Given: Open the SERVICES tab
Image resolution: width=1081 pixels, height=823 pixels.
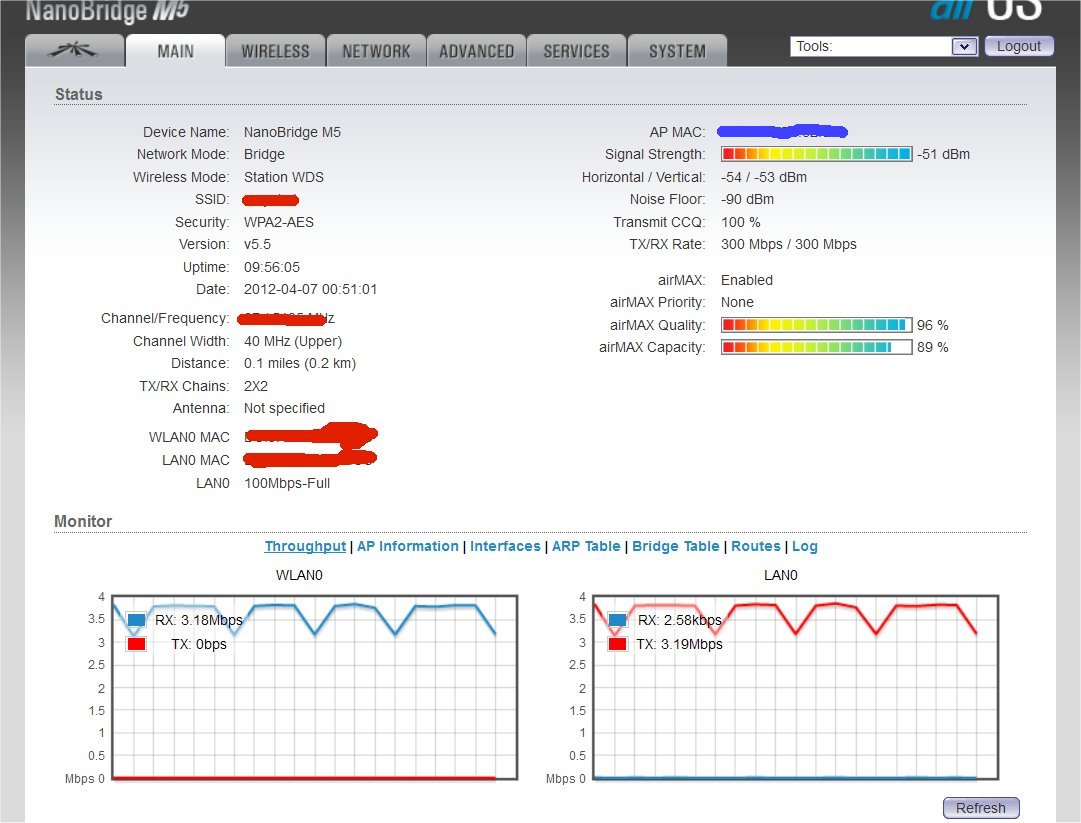Looking at the screenshot, I should point(576,50).
